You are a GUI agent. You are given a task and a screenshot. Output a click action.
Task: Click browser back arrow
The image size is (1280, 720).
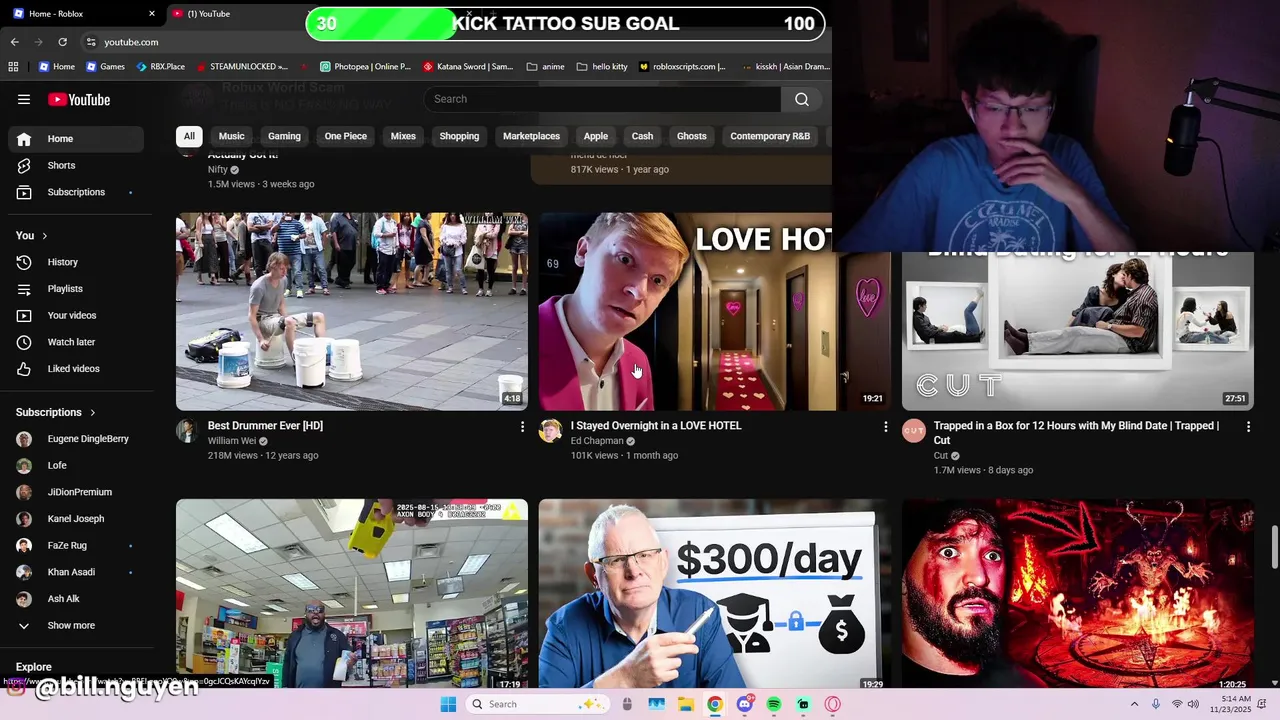click(14, 42)
